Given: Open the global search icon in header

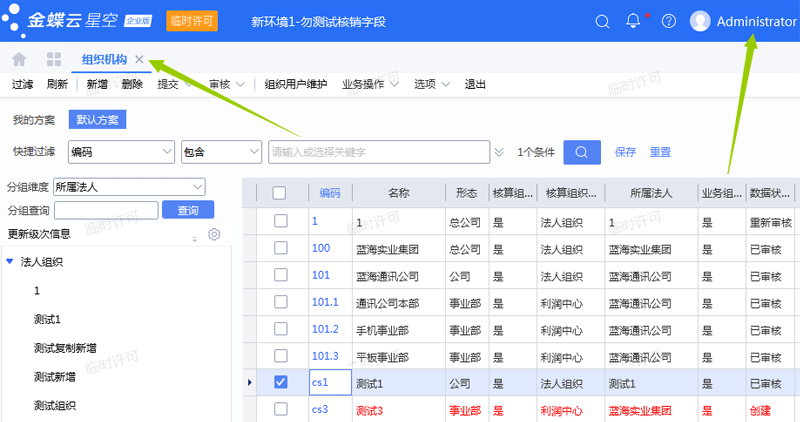Looking at the screenshot, I should point(602,21).
